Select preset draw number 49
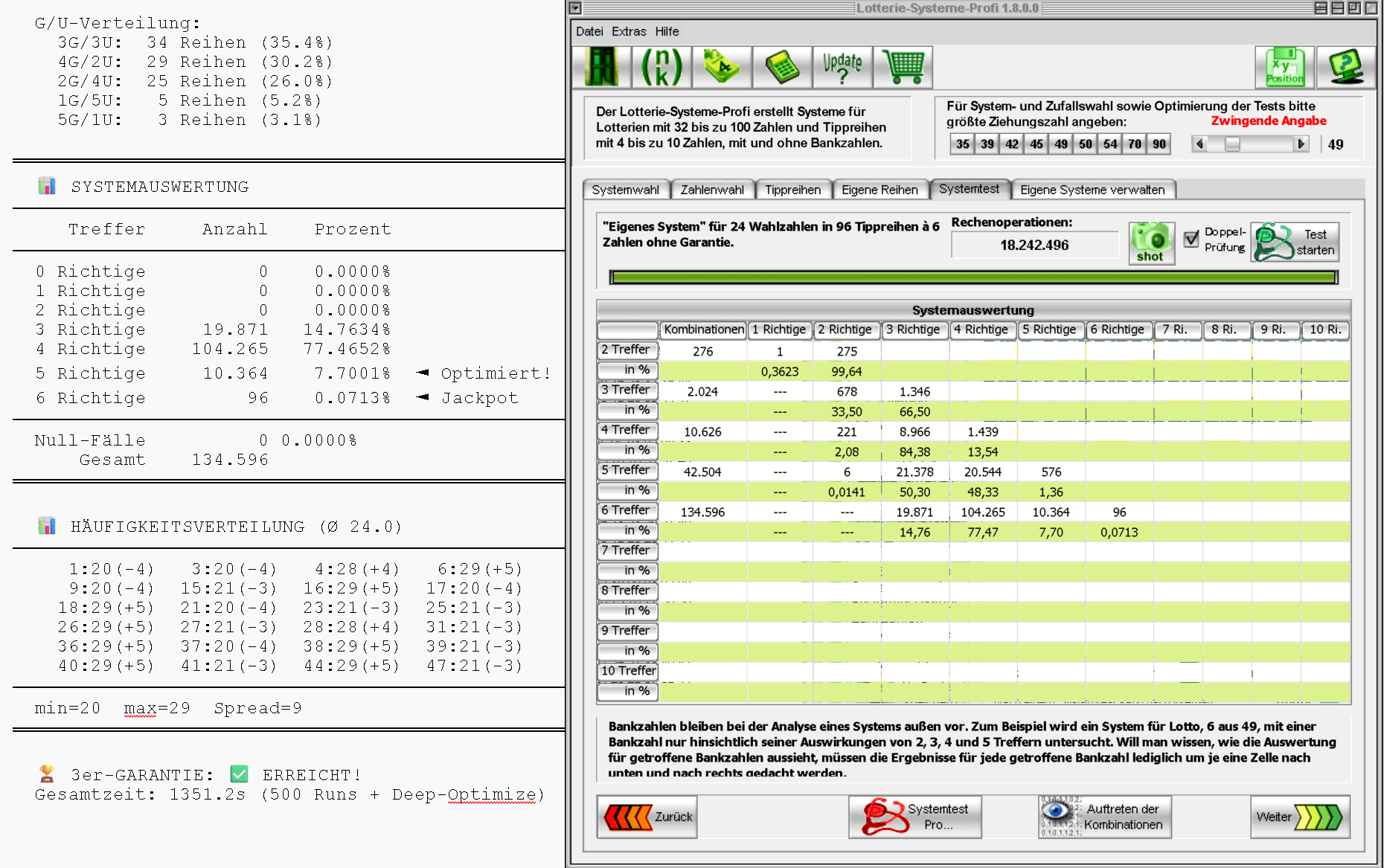The image size is (1384, 868). pos(1060,144)
